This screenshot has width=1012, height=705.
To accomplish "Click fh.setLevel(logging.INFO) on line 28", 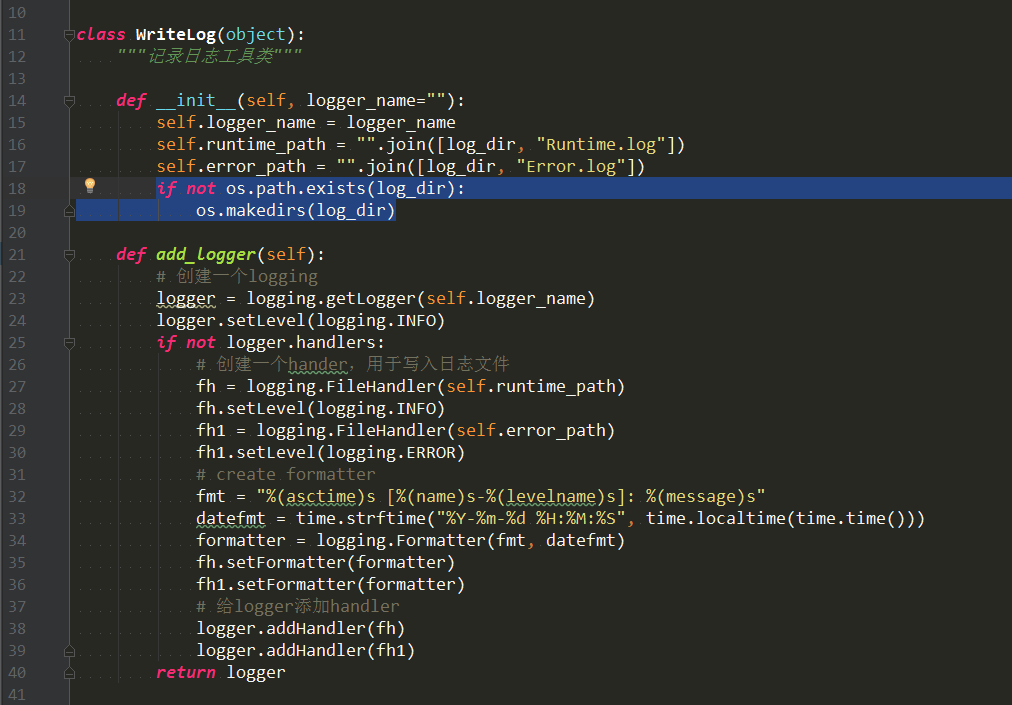I will (321, 408).
